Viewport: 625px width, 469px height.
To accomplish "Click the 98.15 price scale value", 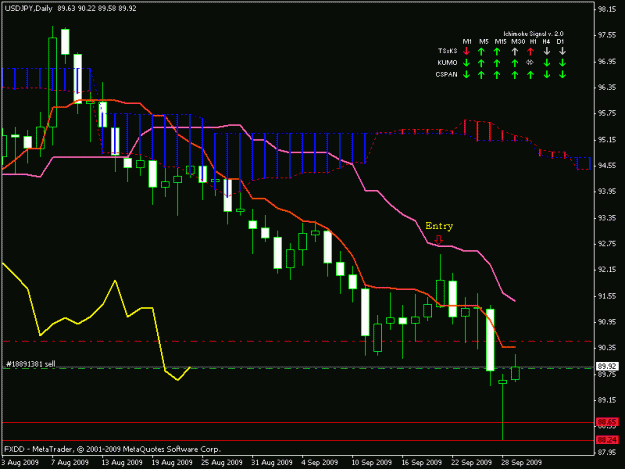I will [607, 9].
